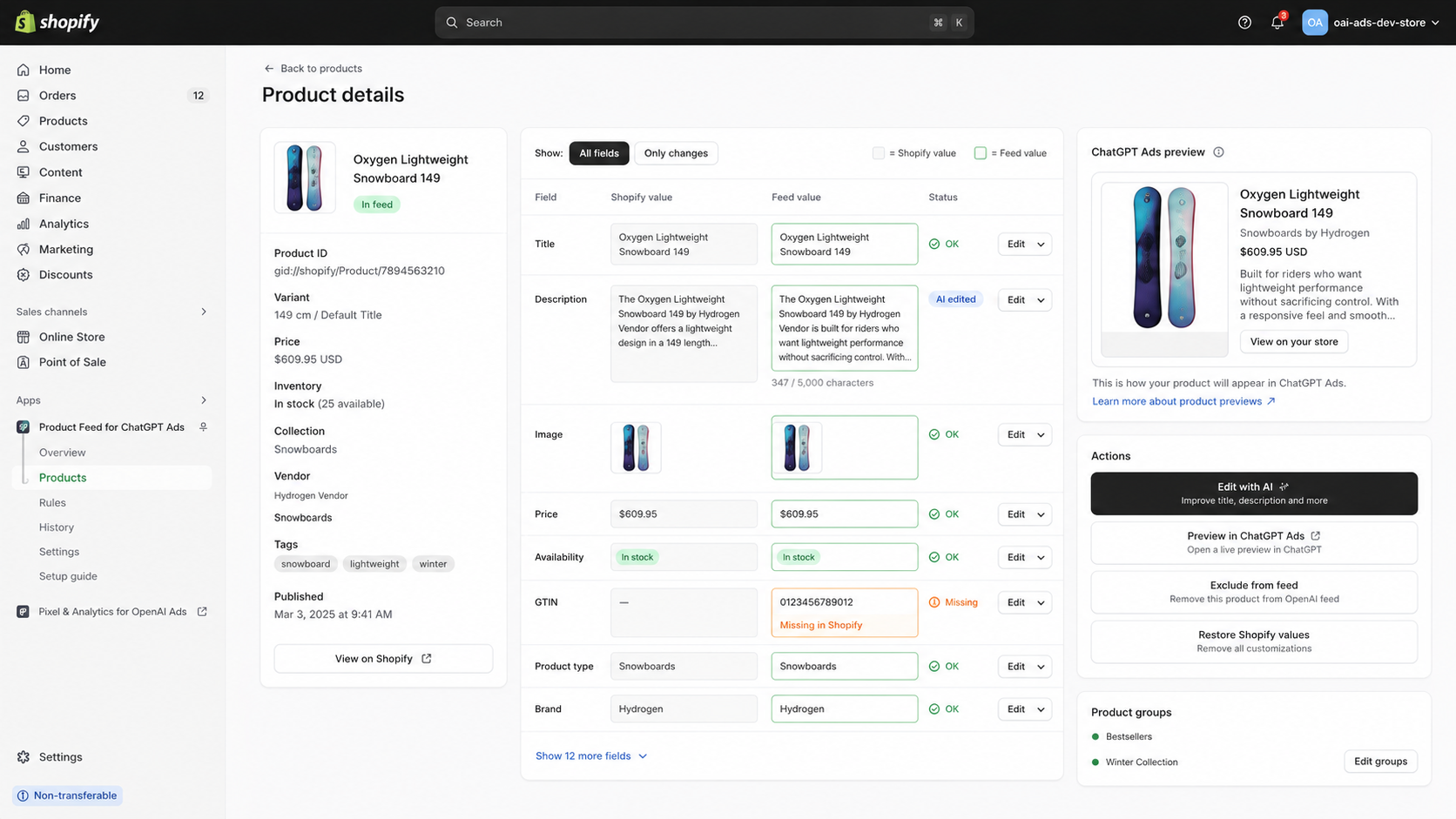This screenshot has width=1456, height=819.
Task: Click the Discounts badge icon
Action: click(x=24, y=274)
